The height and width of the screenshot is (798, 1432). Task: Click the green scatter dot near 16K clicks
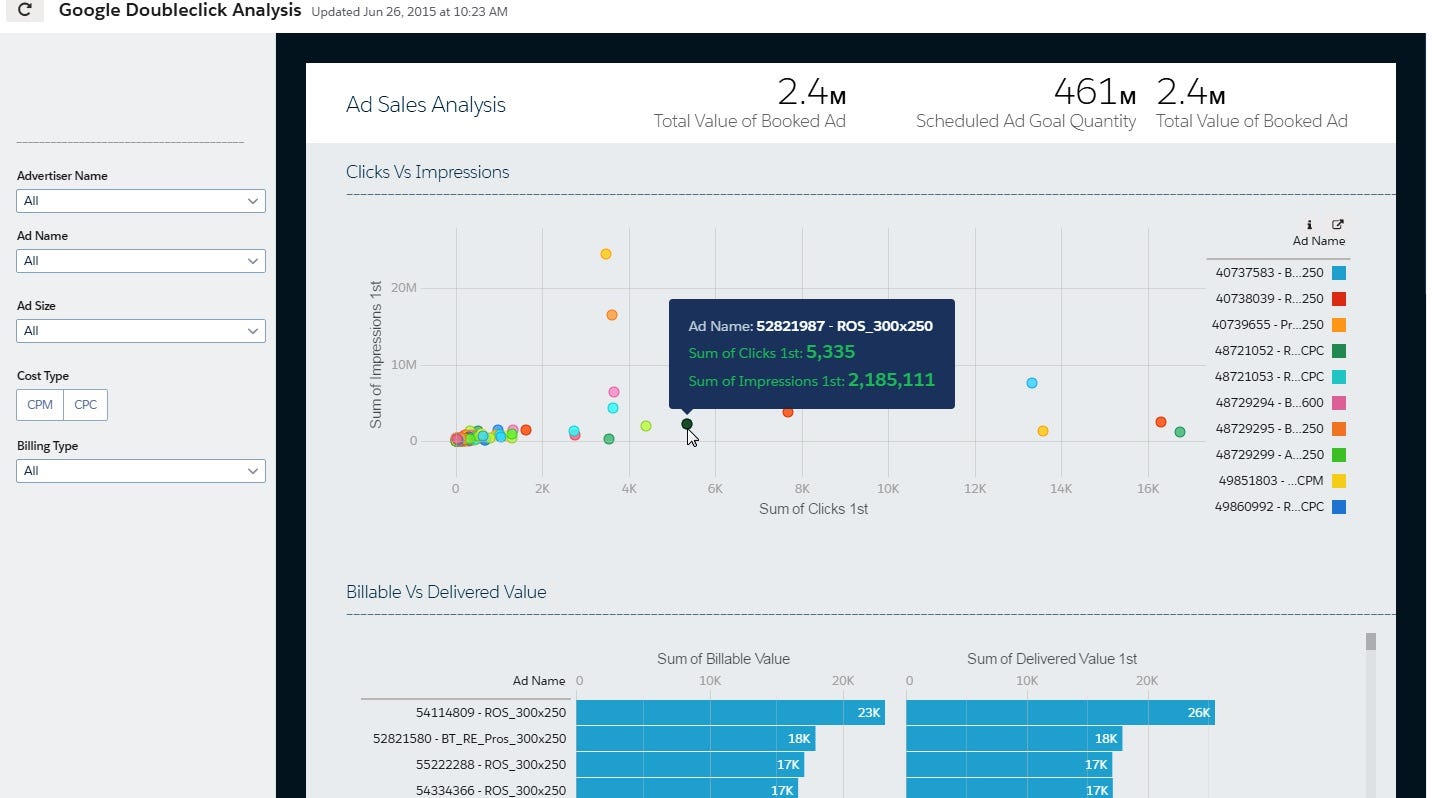point(1180,432)
